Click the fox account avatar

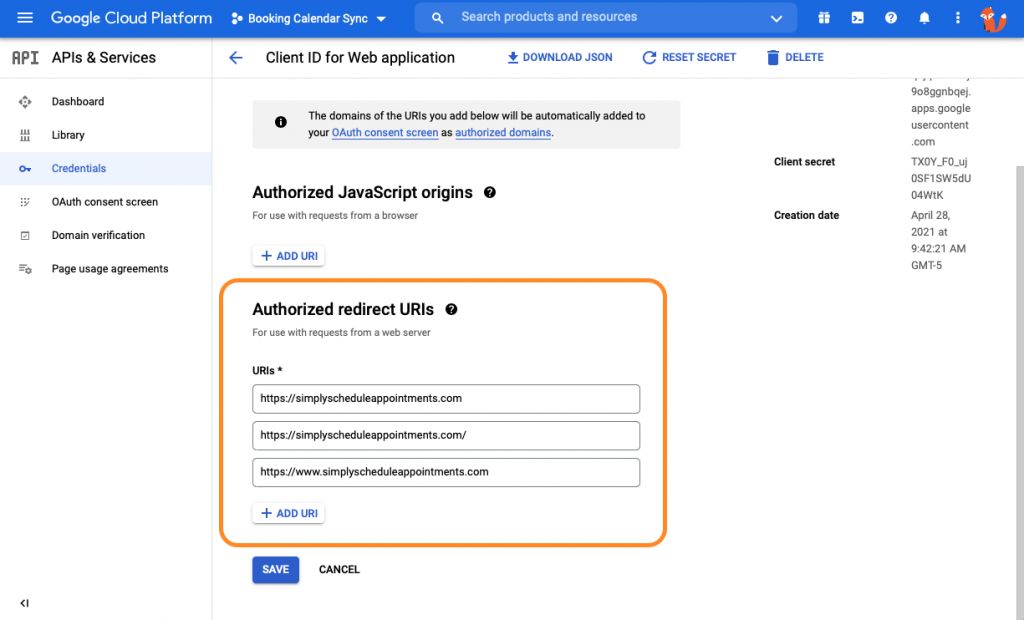(x=993, y=18)
